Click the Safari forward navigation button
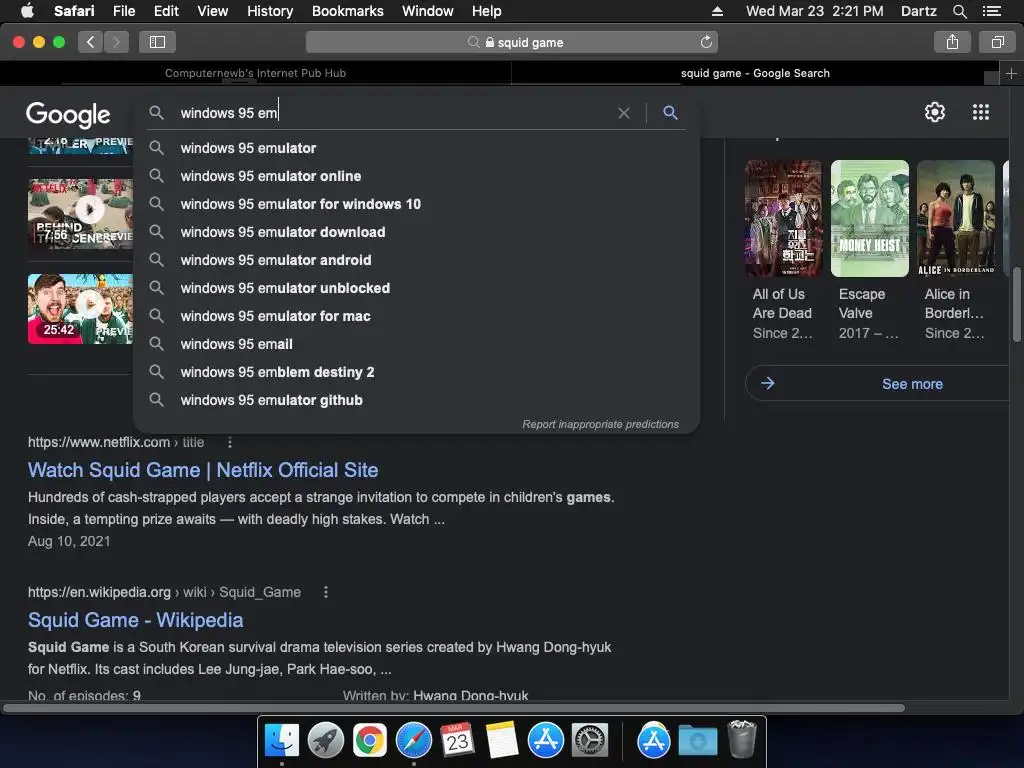This screenshot has width=1024, height=768. tap(116, 42)
